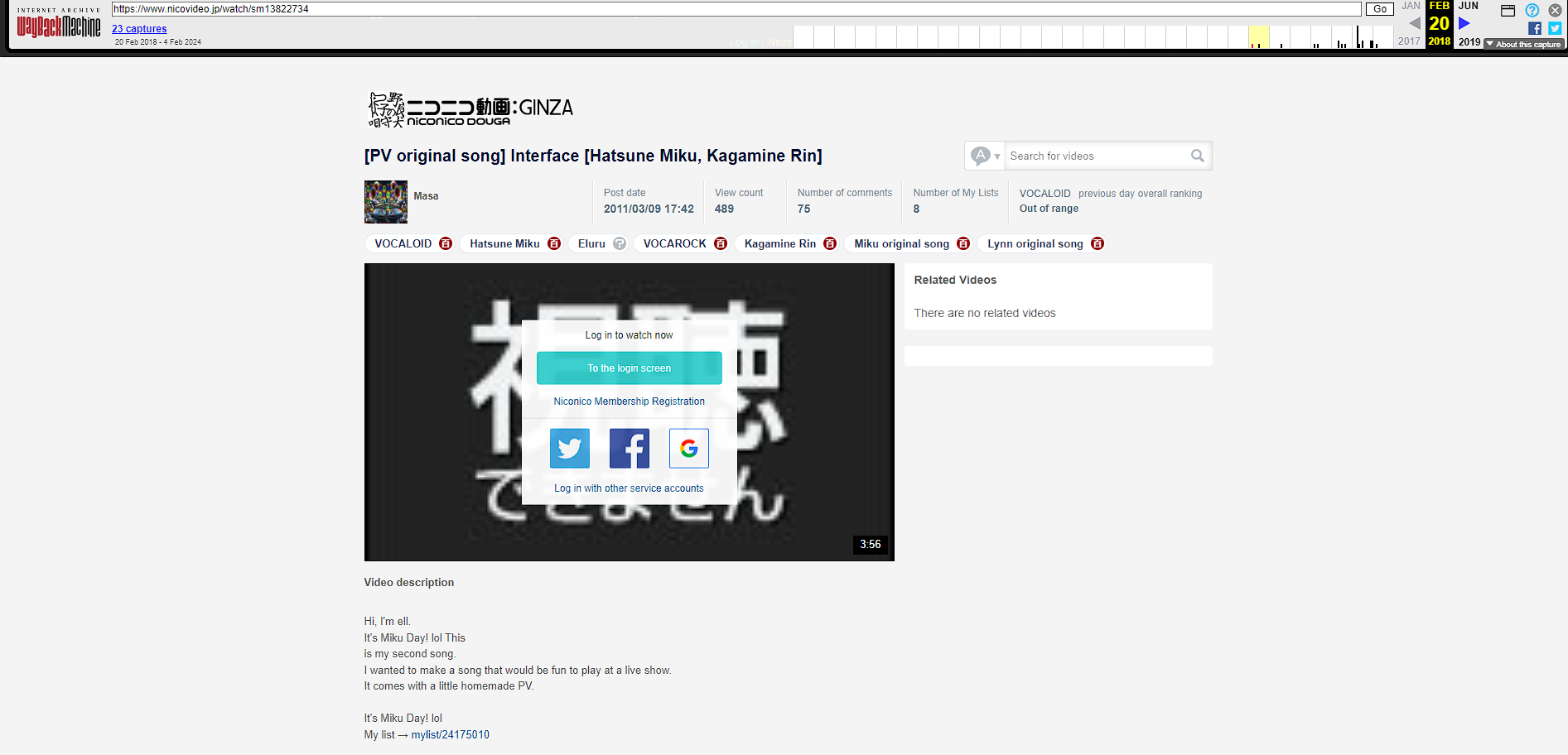The width and height of the screenshot is (1568, 755).
Task: Click the tallest black bar on capture timeline
Action: coord(1358,37)
